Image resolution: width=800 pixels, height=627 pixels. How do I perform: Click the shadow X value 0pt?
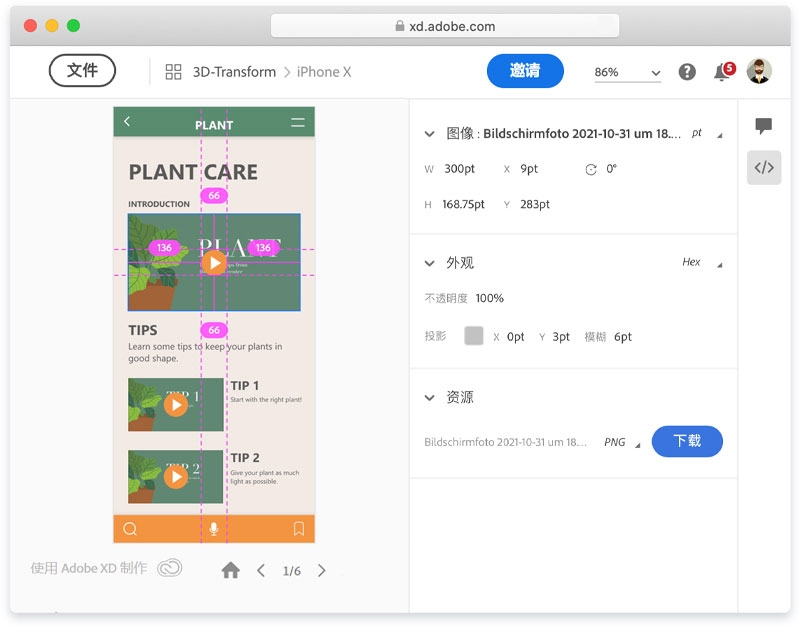pyautogui.click(x=515, y=337)
